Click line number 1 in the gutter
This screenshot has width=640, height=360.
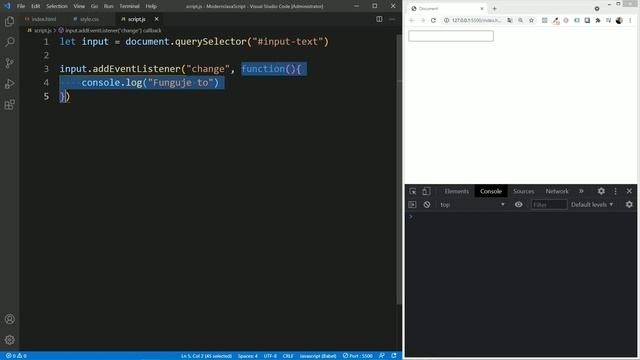point(46,42)
